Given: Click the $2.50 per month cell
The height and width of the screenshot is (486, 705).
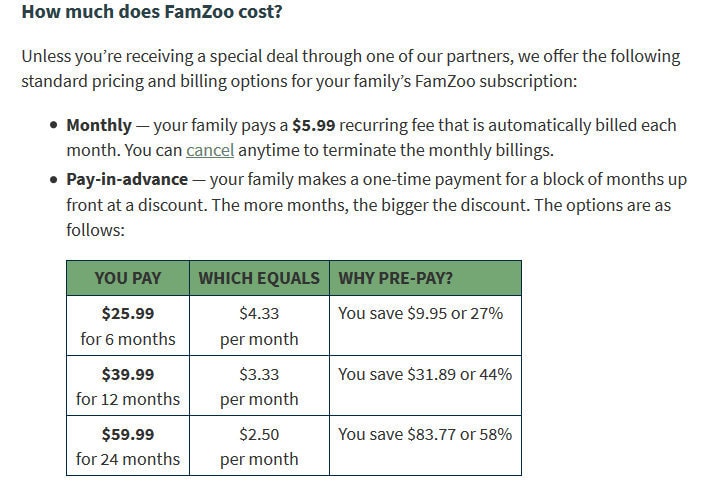Looking at the screenshot, I should click(x=259, y=446).
